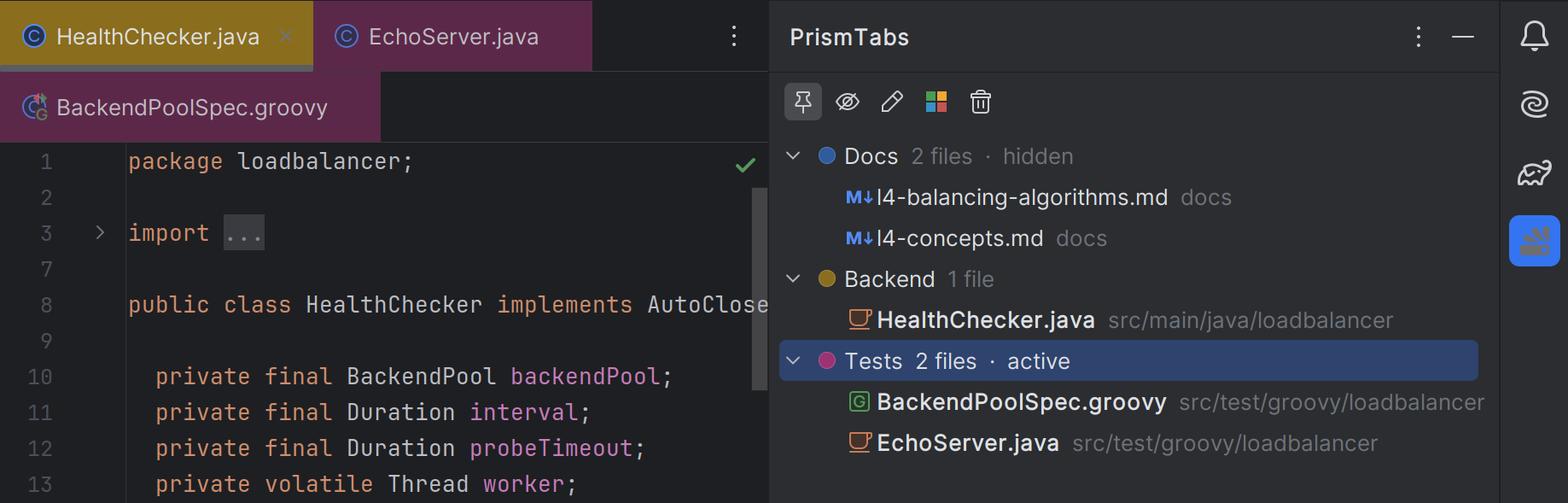
Task: Switch to the HealthChecker.java editor tab
Action: point(157,36)
